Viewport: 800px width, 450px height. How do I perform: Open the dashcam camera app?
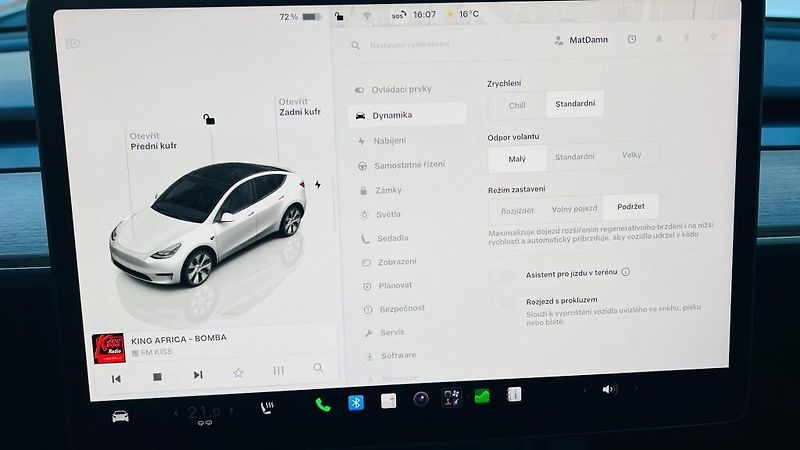[420, 399]
